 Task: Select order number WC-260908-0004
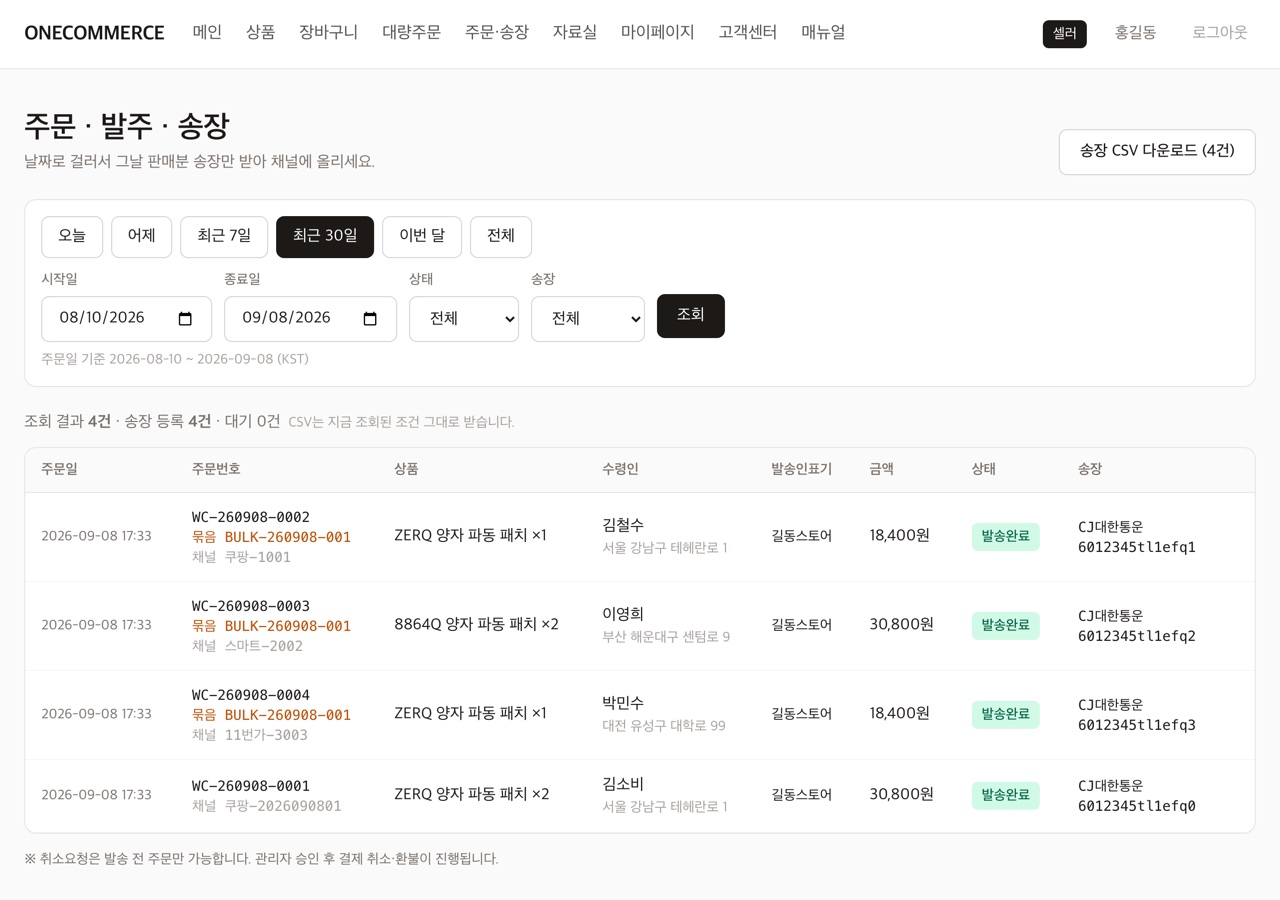(251, 695)
